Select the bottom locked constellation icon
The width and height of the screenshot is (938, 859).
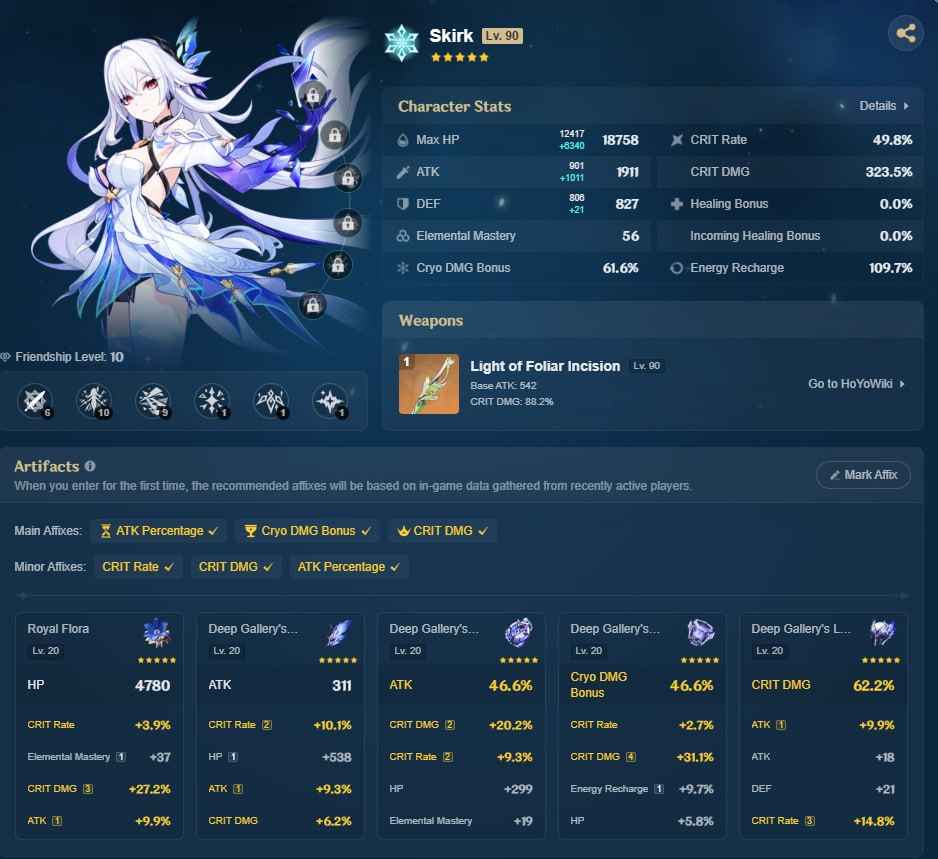(313, 305)
